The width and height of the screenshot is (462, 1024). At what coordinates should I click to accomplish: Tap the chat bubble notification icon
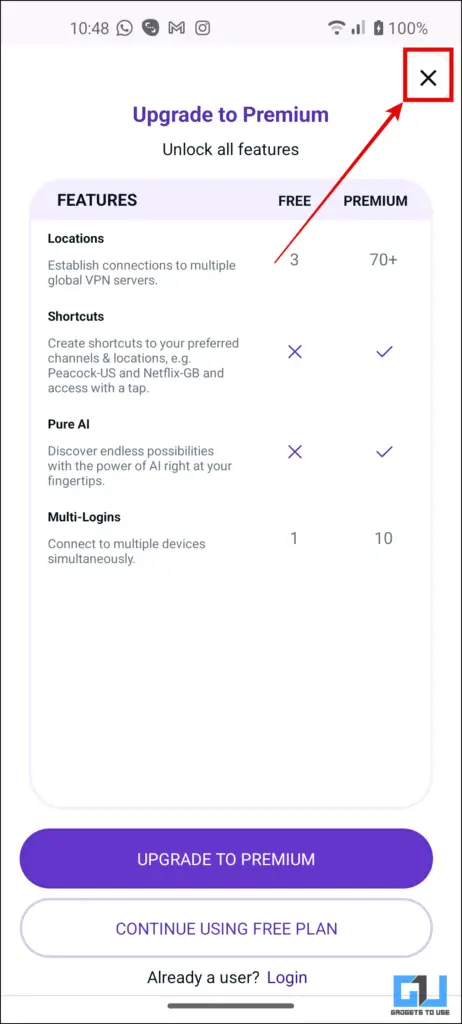click(151, 28)
